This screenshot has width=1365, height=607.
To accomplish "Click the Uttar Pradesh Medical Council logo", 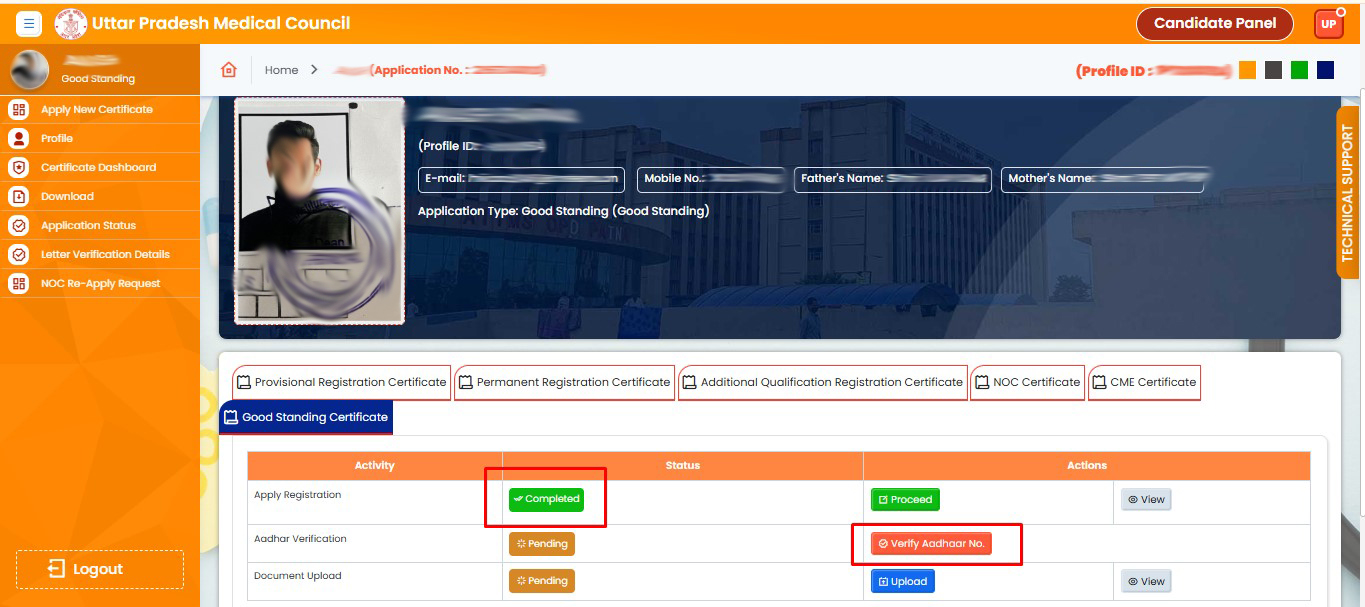I will [x=71, y=23].
